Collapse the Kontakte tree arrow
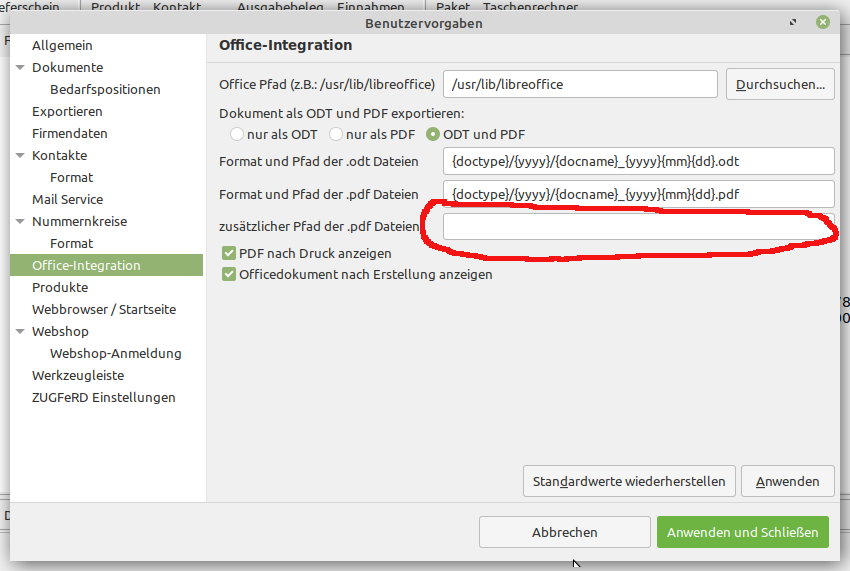850x571 pixels. (21, 156)
